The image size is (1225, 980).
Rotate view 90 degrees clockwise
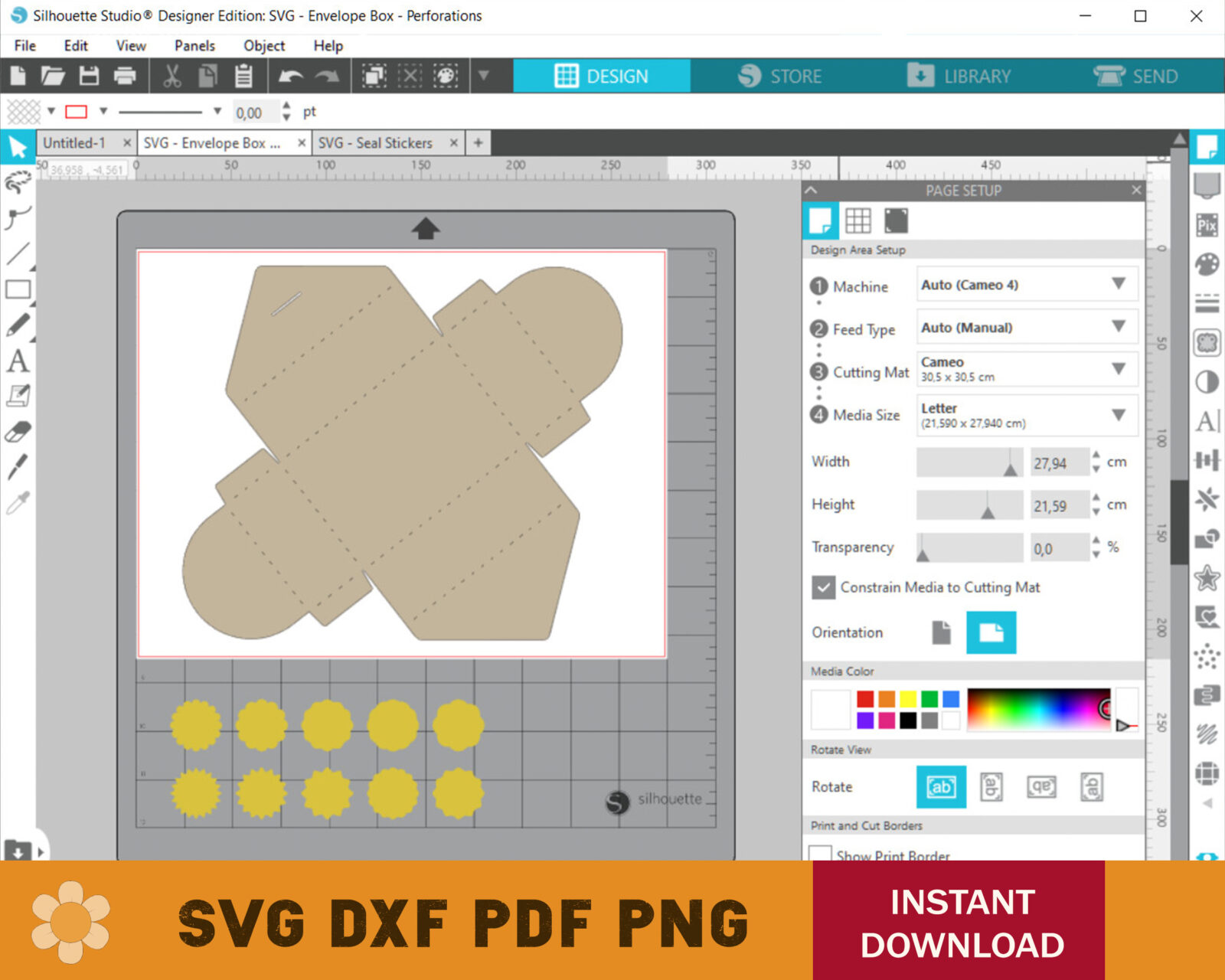[x=991, y=786]
